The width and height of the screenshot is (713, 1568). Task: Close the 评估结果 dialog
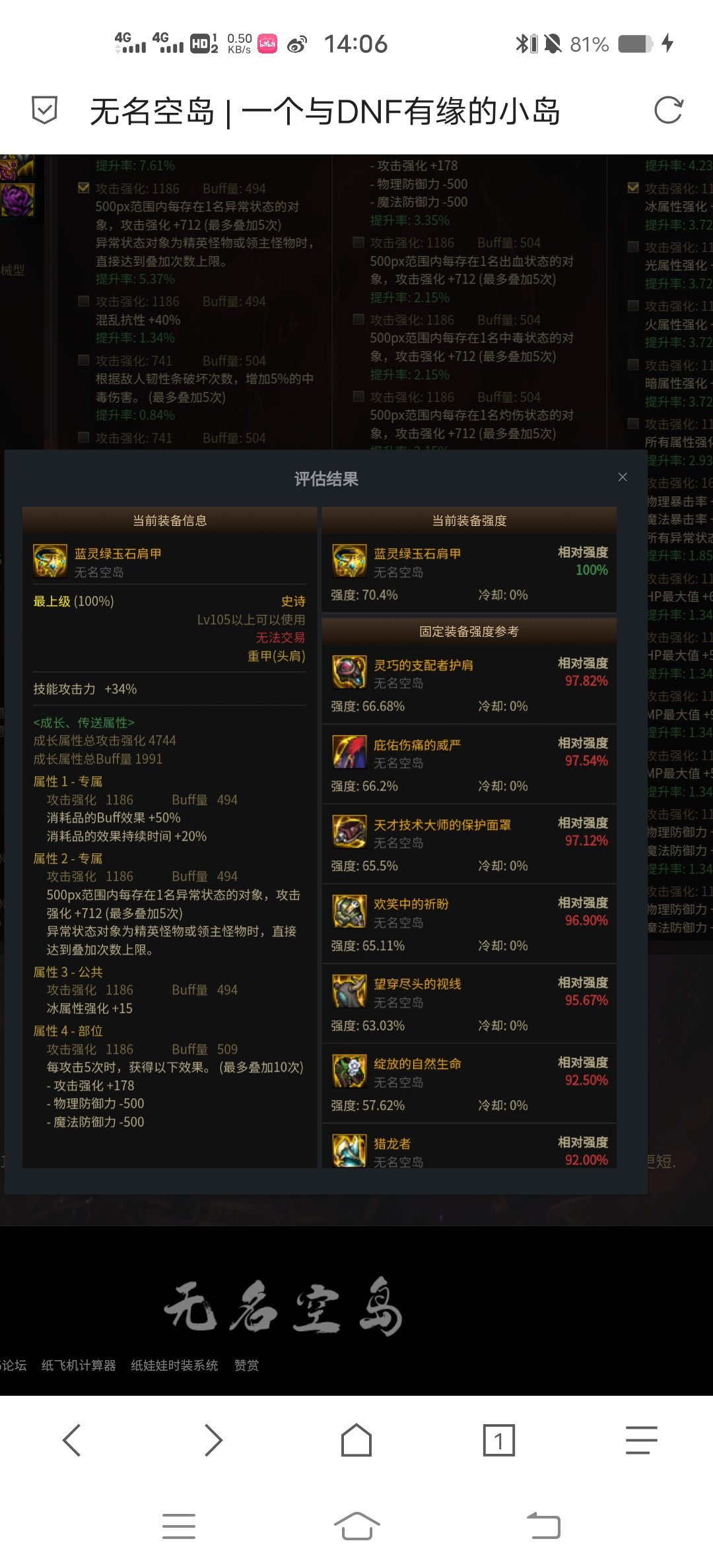(x=623, y=477)
